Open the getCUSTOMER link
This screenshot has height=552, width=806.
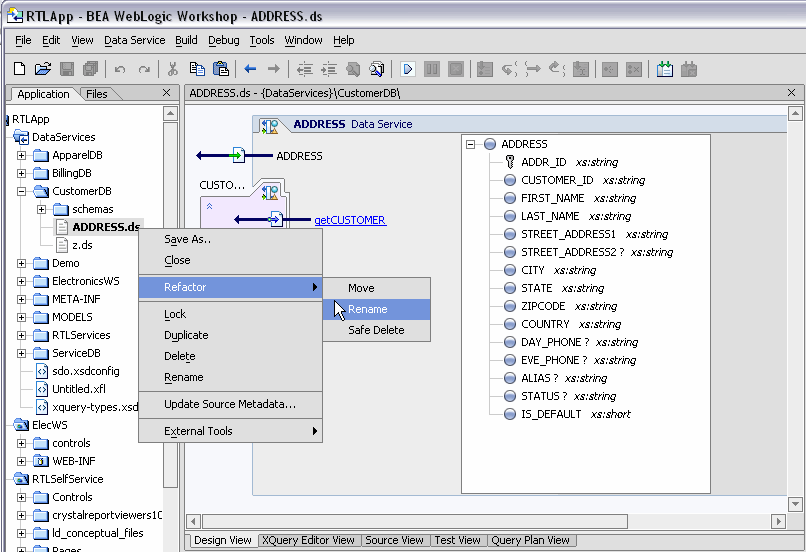[350, 220]
